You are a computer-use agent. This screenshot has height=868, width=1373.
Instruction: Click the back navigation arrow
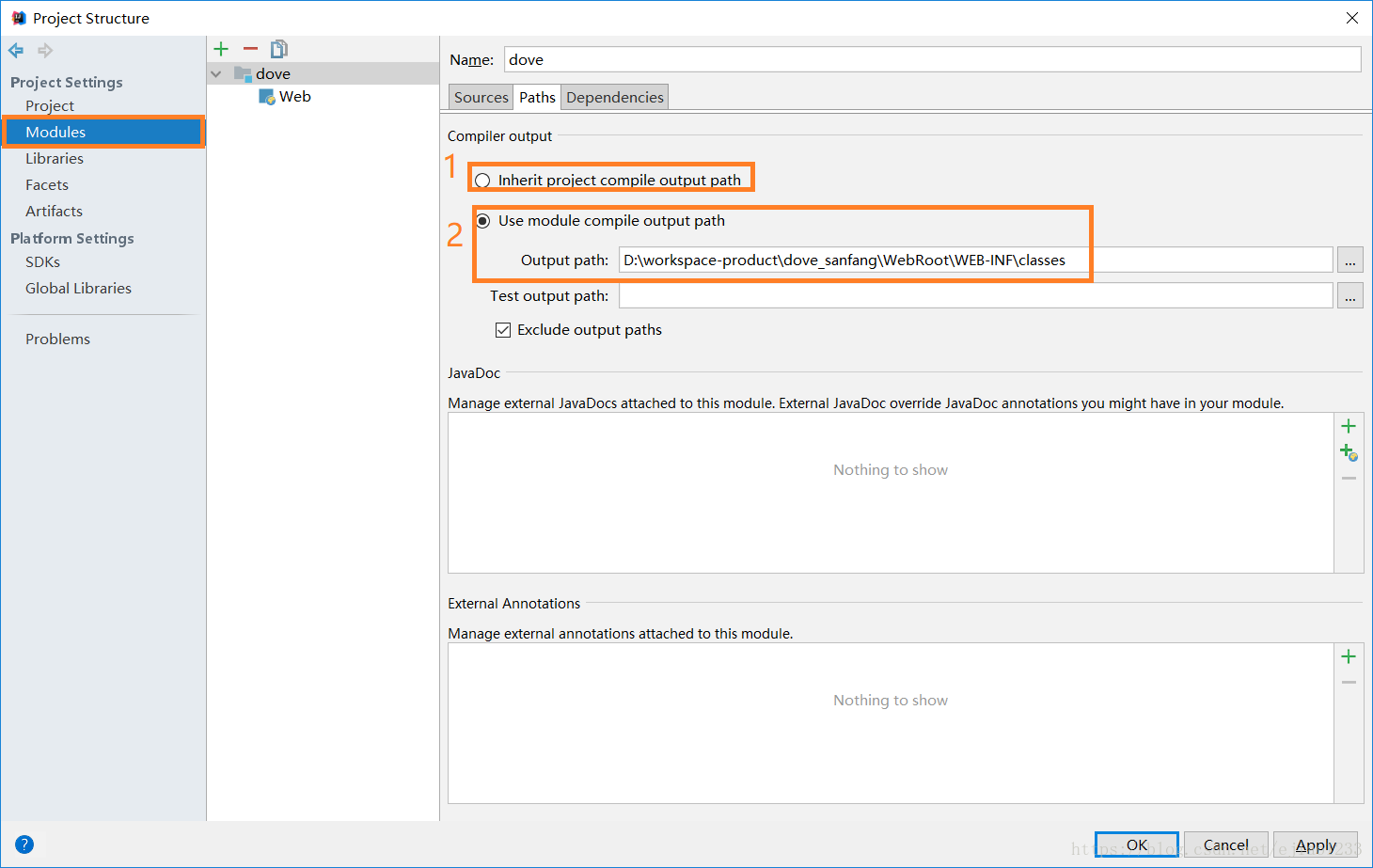point(15,50)
